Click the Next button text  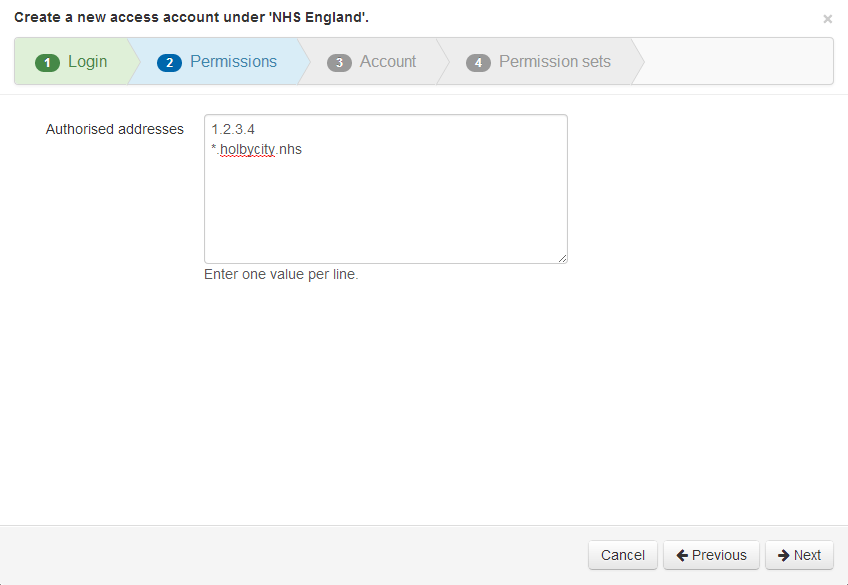tap(807, 555)
